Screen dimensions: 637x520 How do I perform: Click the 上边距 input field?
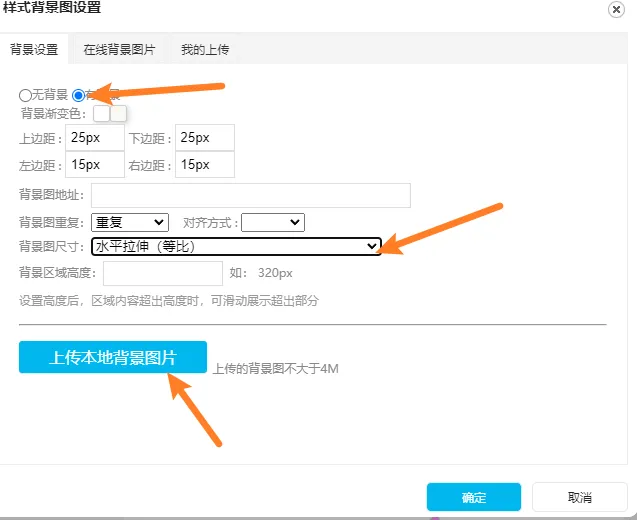click(x=95, y=138)
